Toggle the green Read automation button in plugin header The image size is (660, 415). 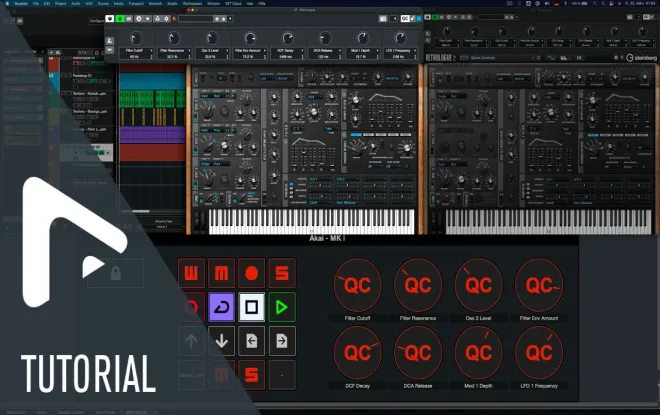tap(121, 19)
